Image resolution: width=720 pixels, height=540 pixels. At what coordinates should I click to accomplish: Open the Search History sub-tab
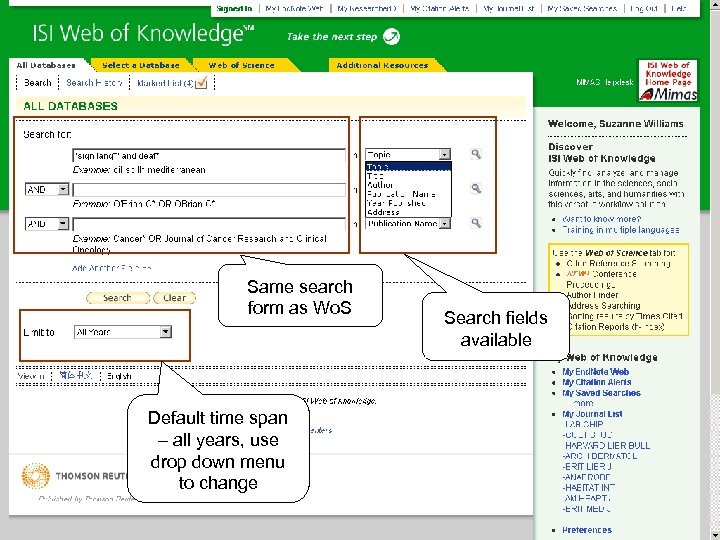tap(94, 83)
